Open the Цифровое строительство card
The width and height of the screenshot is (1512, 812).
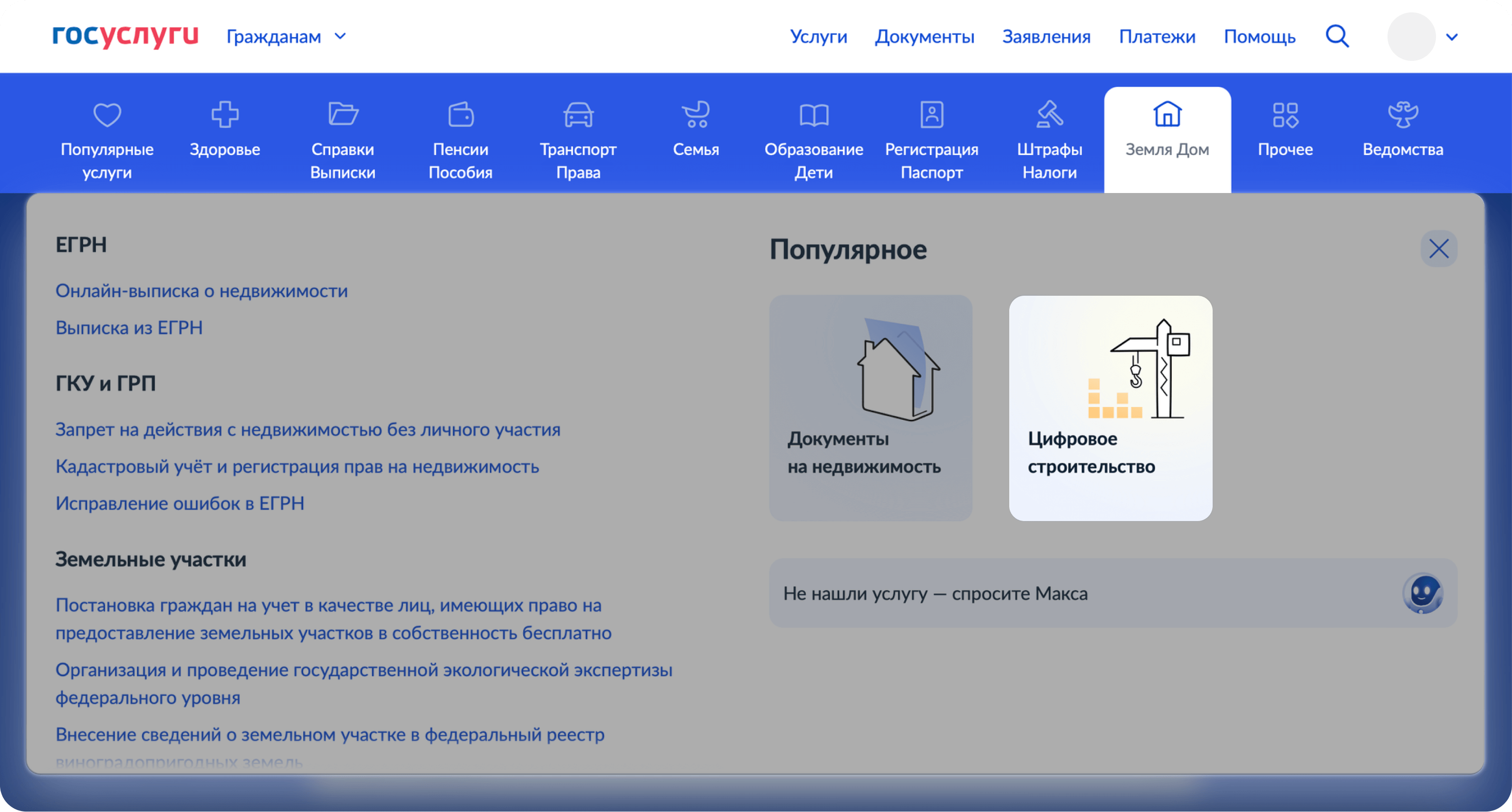tap(1110, 408)
